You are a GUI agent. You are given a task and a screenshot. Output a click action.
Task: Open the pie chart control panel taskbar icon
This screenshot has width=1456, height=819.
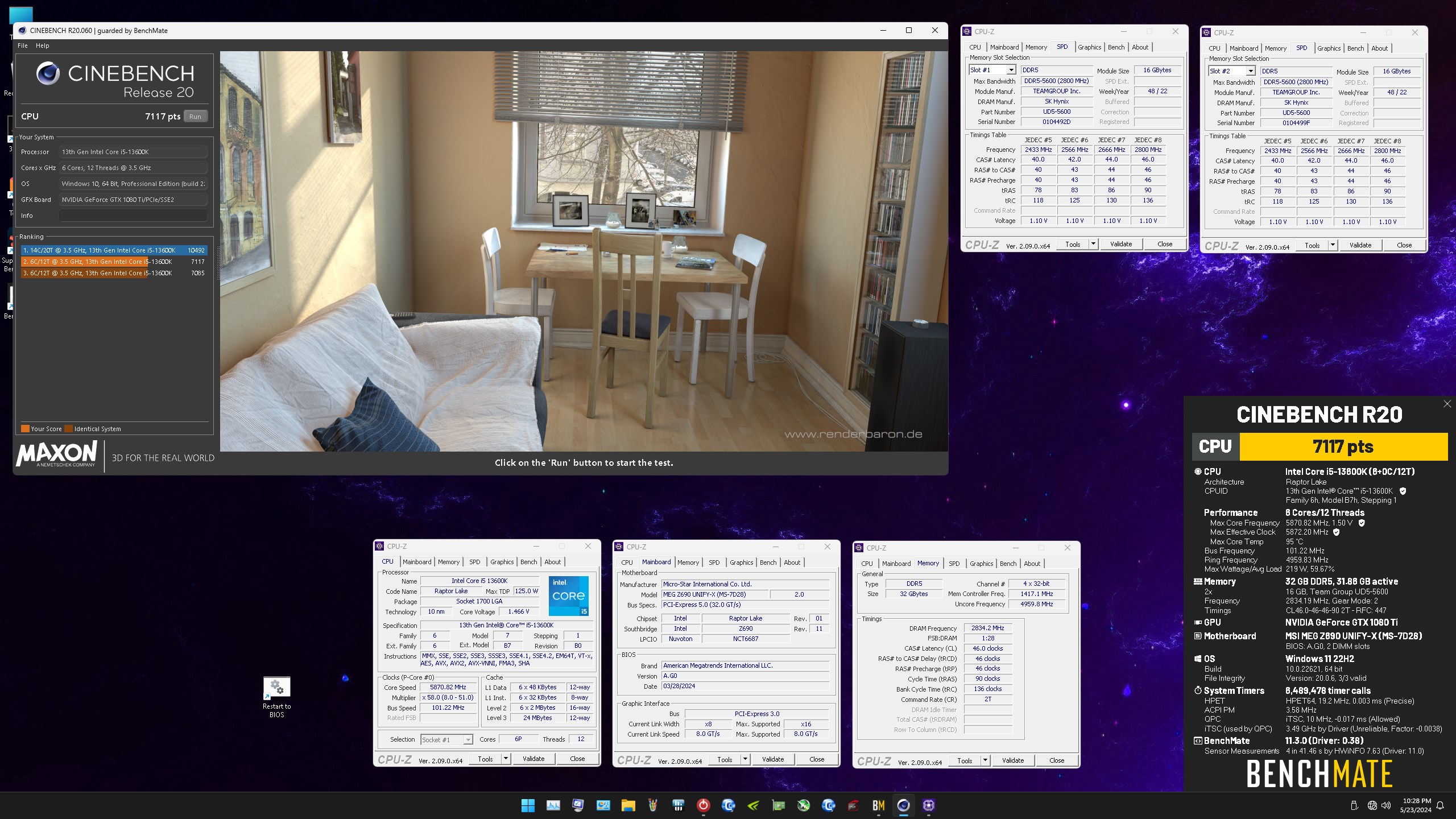pos(603,805)
